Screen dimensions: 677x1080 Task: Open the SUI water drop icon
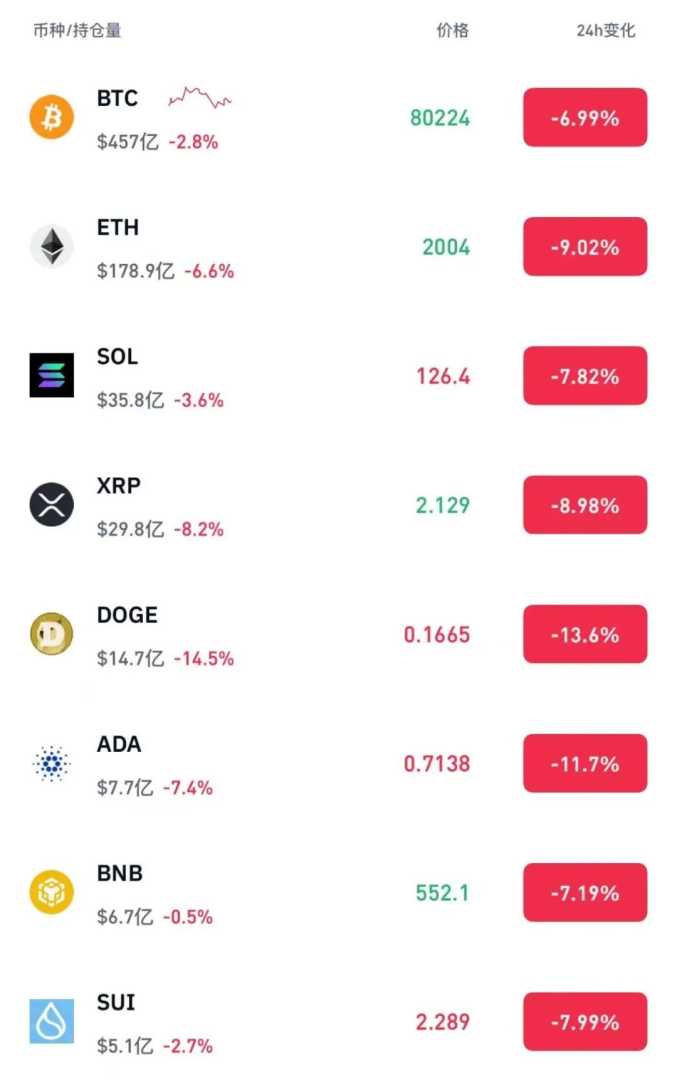click(x=51, y=1021)
